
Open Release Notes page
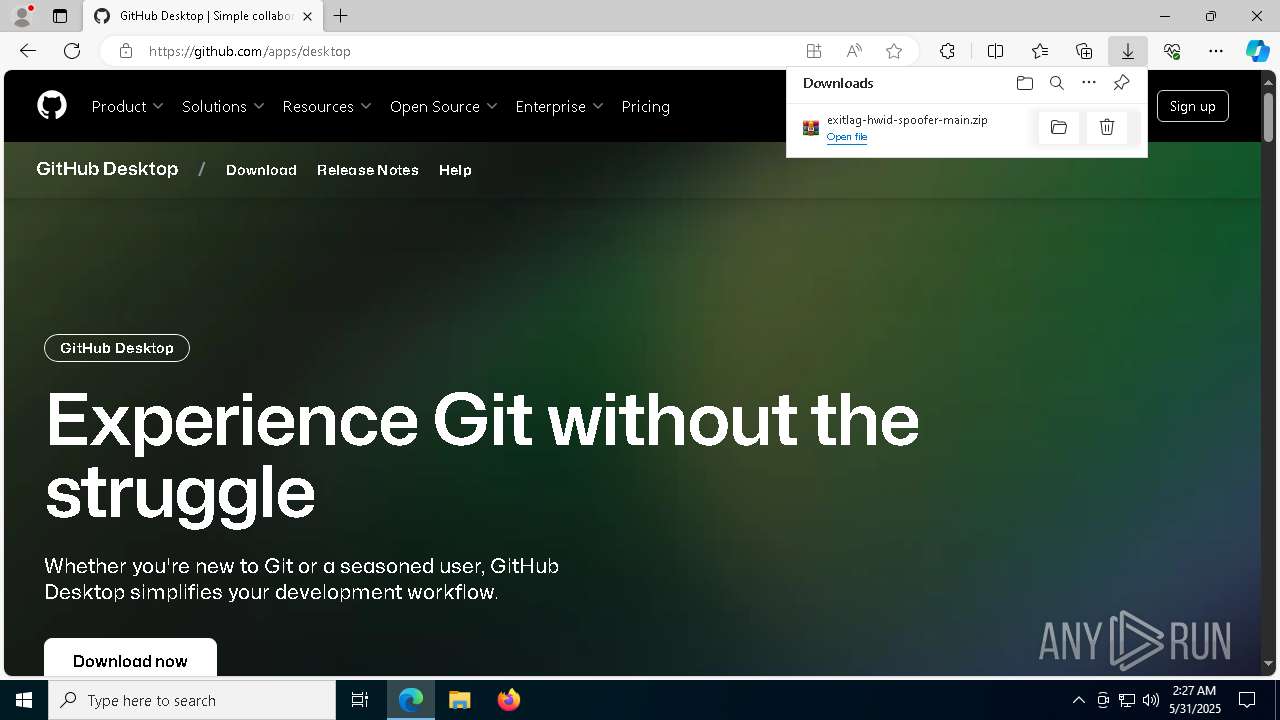coord(368,170)
